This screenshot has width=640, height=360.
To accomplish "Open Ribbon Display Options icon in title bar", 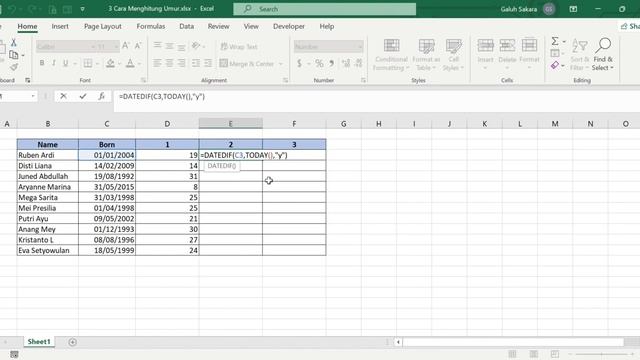I will tap(573, 9).
